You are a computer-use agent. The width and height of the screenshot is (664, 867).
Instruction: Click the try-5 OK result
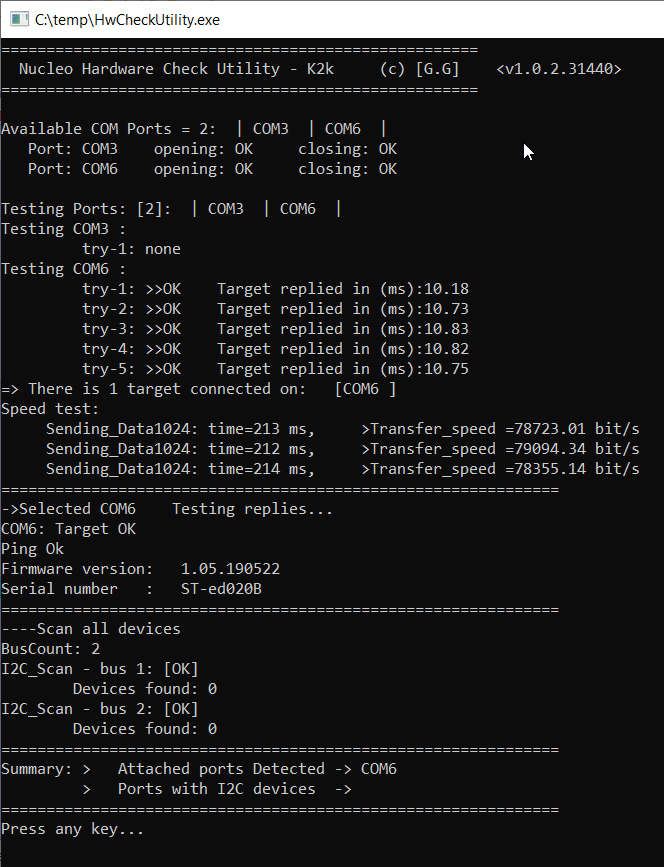pyautogui.click(x=163, y=369)
